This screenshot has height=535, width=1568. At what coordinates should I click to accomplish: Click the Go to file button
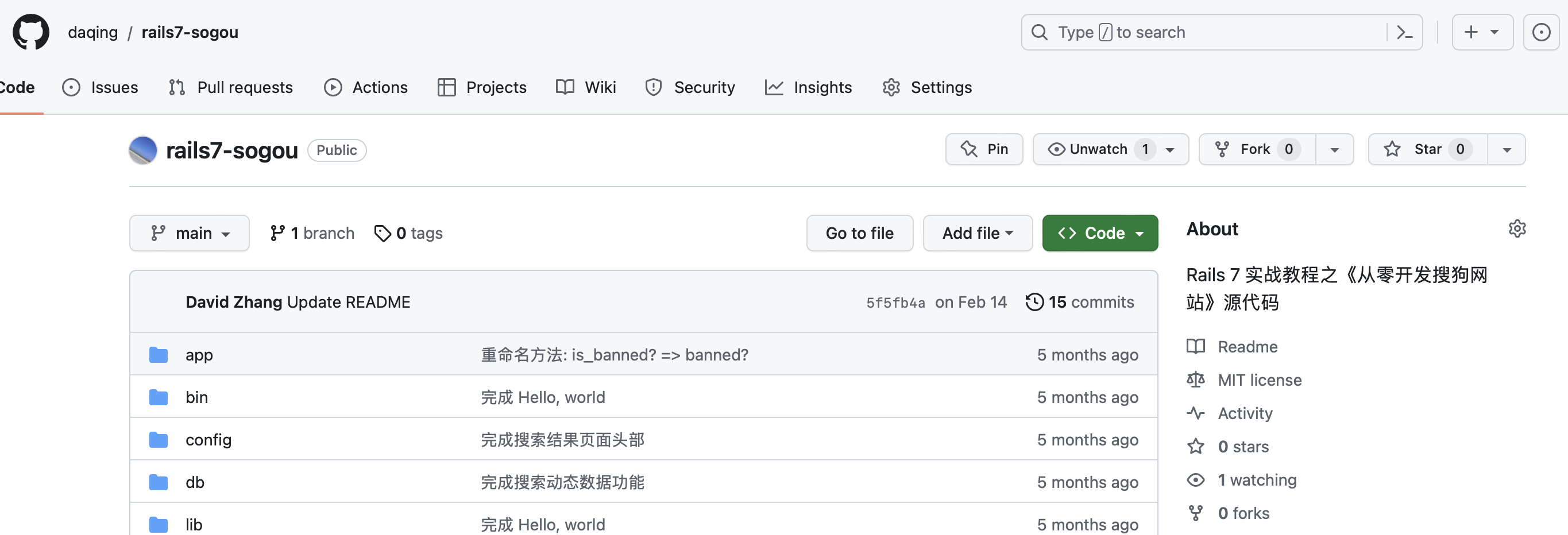(x=859, y=233)
